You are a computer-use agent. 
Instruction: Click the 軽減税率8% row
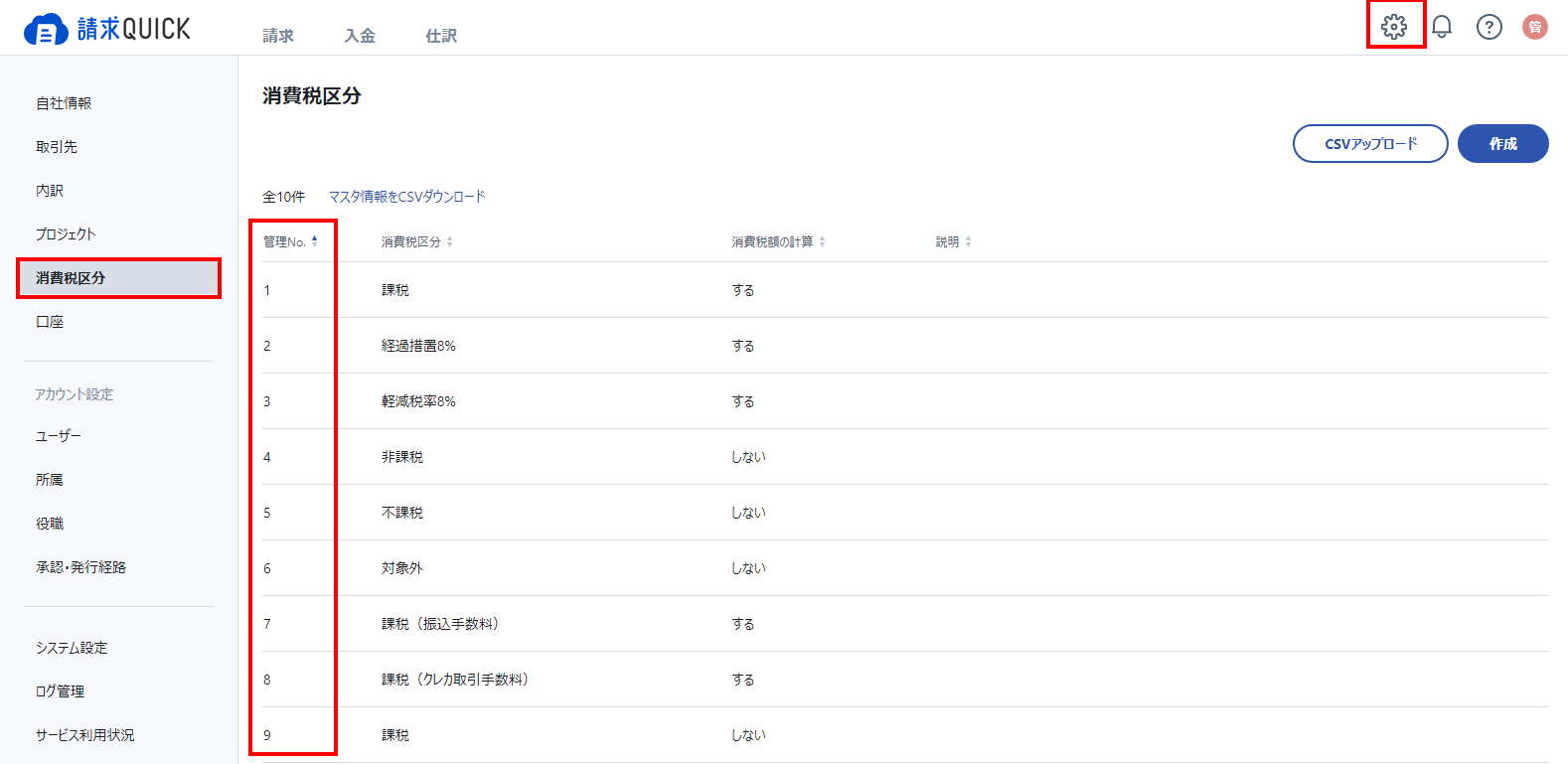(x=905, y=401)
